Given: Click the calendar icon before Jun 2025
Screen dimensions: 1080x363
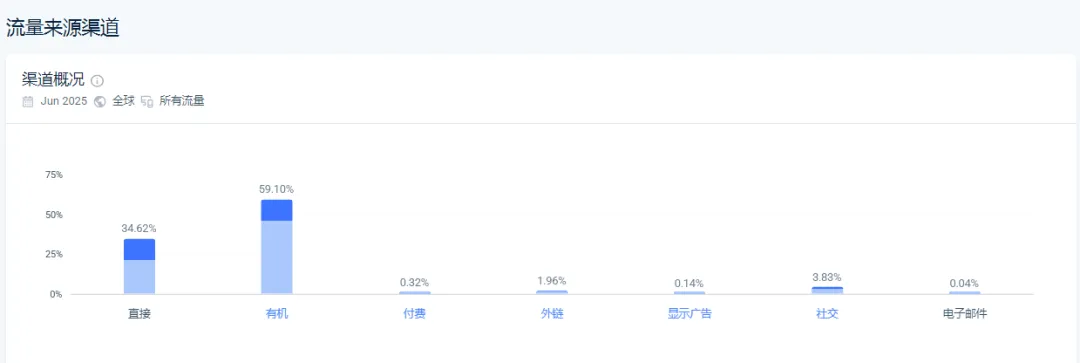Looking at the screenshot, I should (x=28, y=102).
